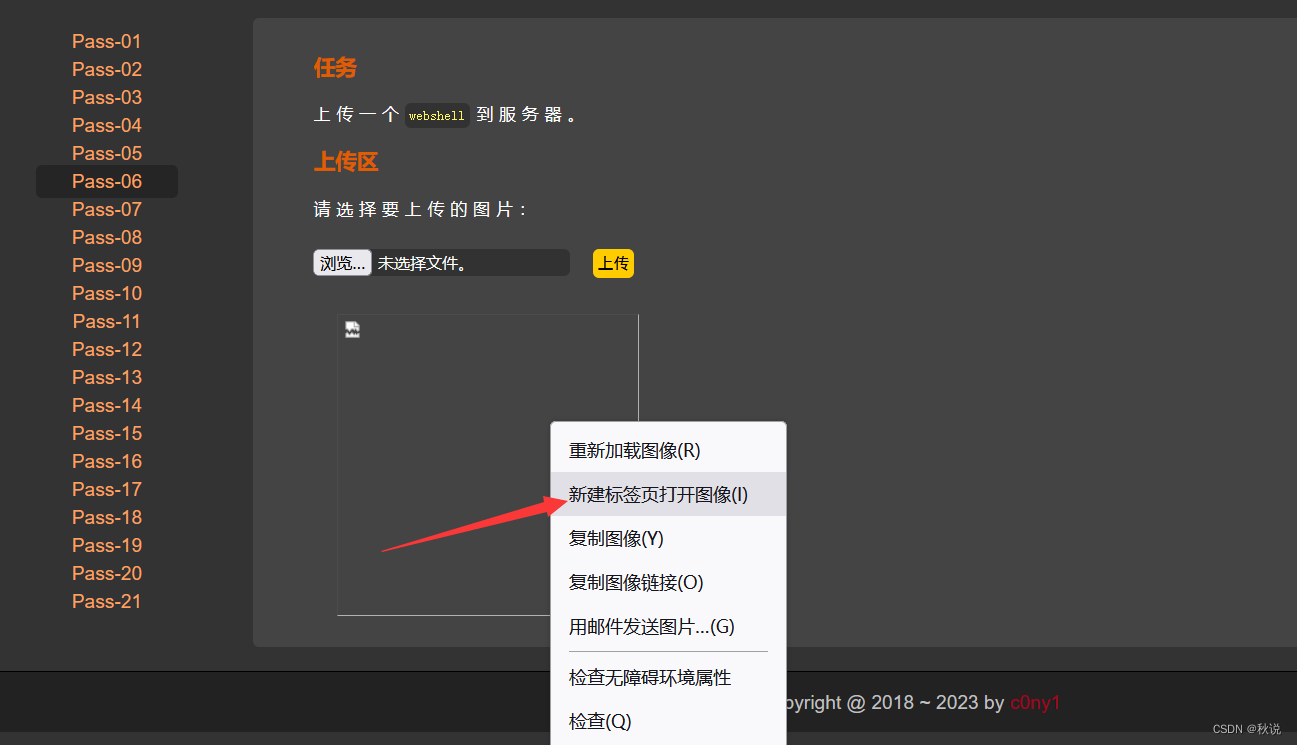
Task: Open the Pass-13 level
Action: [x=107, y=377]
